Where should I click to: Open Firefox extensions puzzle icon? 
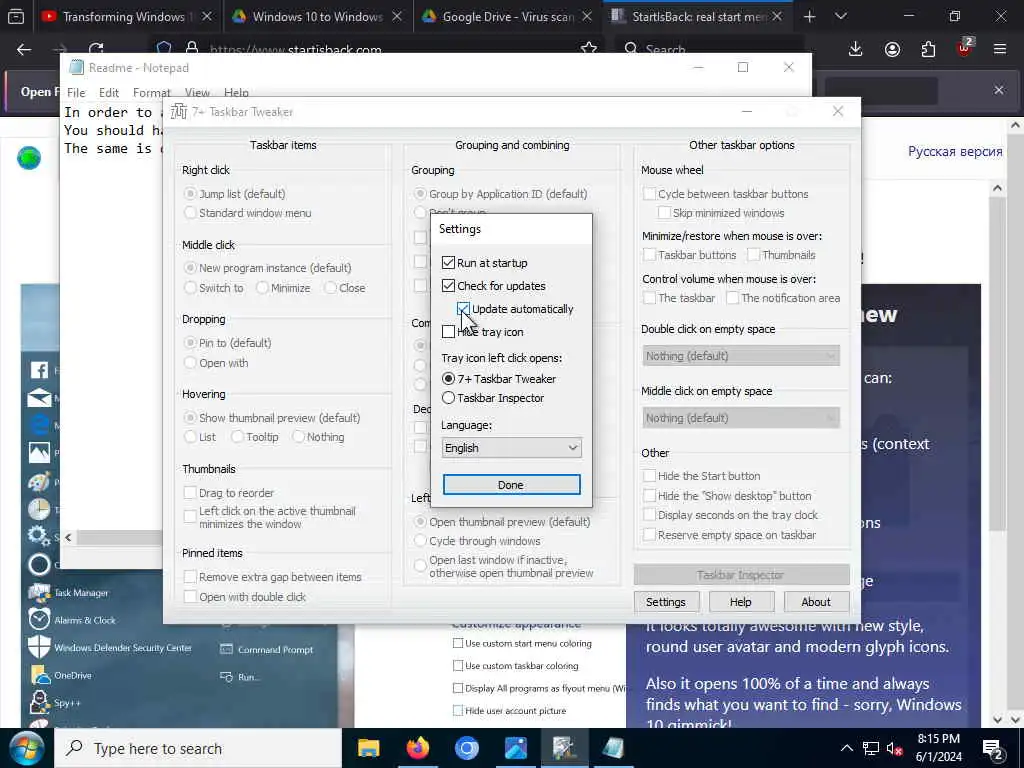click(928, 49)
